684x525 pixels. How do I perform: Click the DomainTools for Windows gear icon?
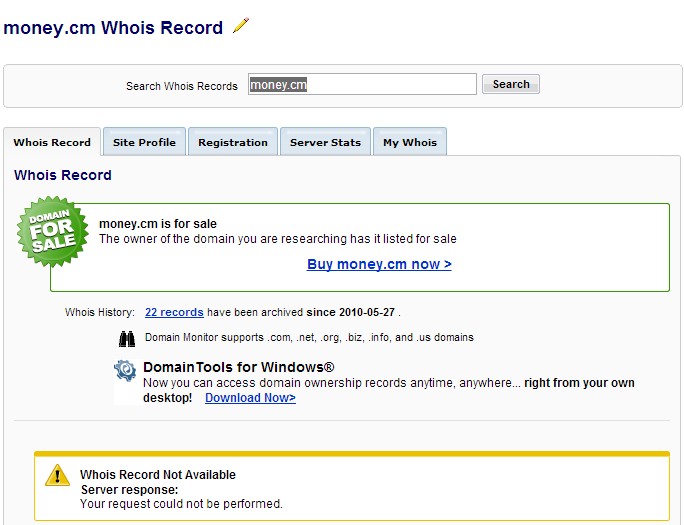(x=125, y=371)
